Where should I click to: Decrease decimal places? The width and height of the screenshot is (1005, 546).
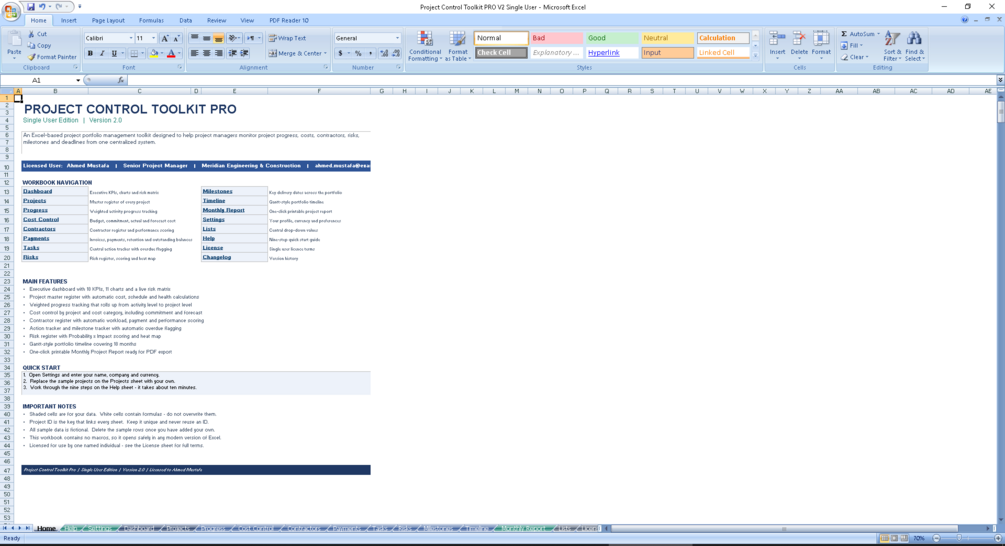tap(395, 53)
